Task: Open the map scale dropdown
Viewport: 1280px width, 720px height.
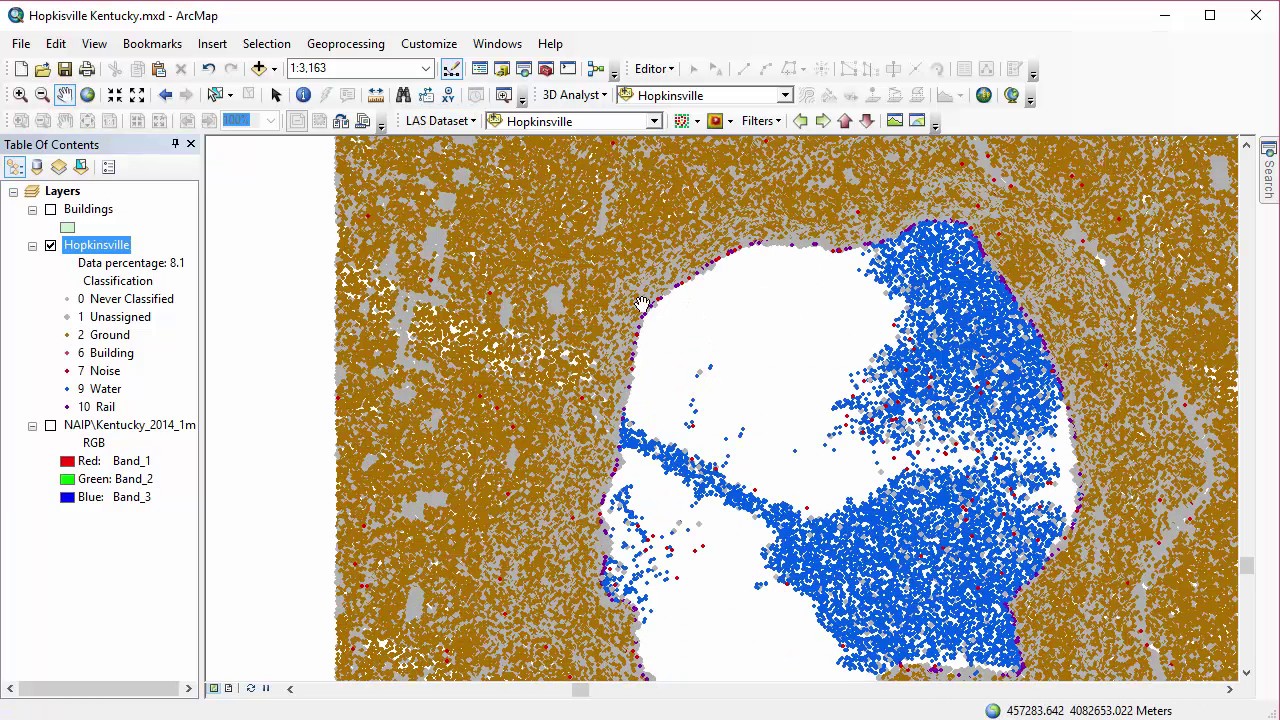Action: [x=426, y=68]
